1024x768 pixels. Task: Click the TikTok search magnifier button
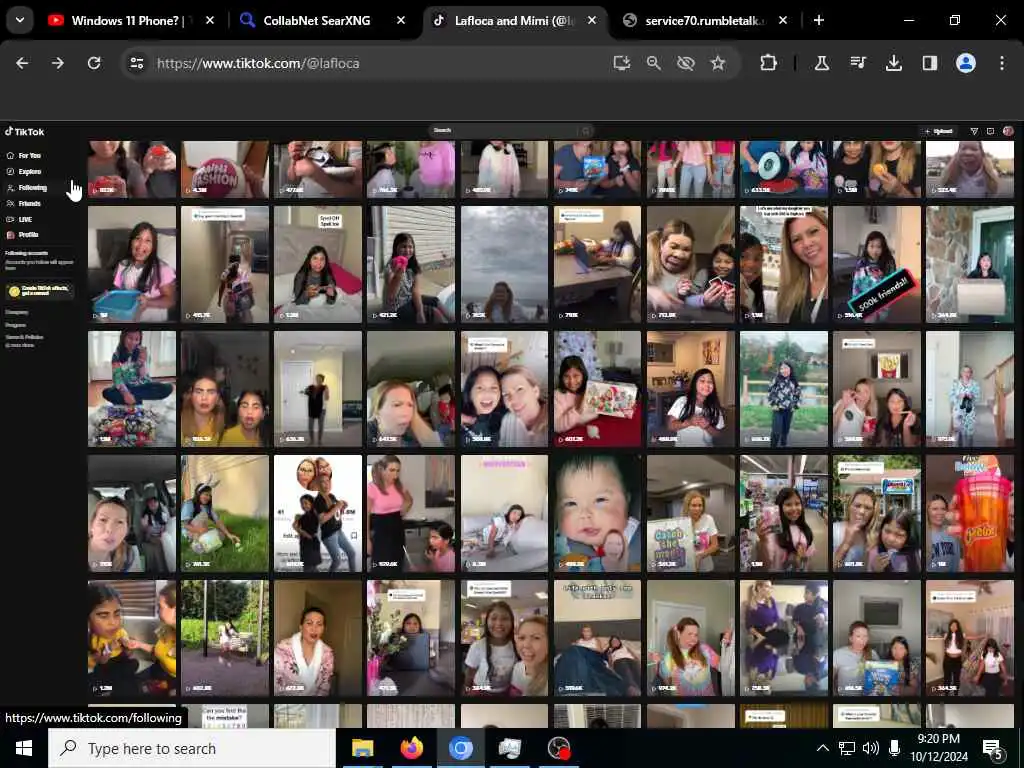coord(586,131)
